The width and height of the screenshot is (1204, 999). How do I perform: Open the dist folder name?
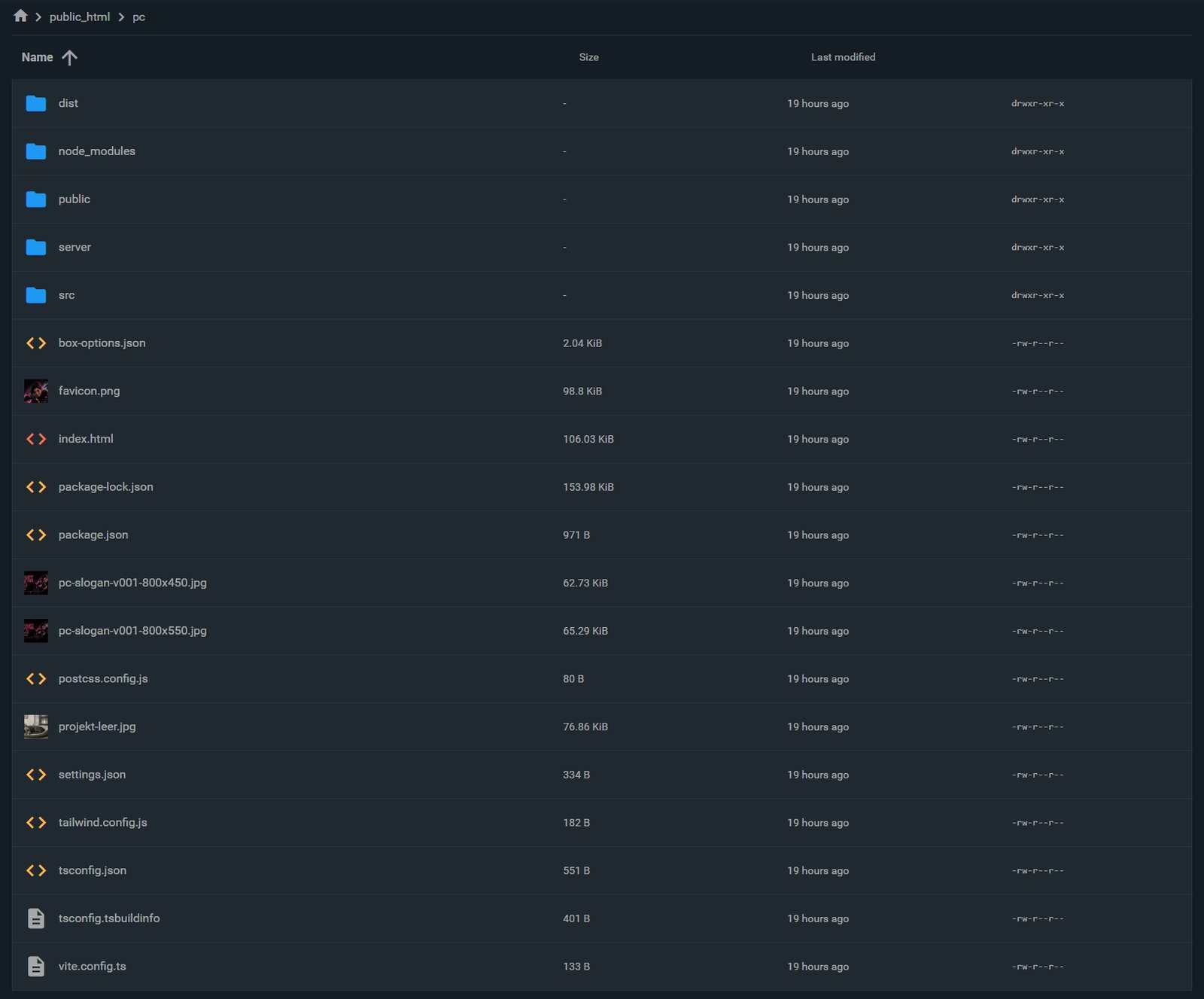(x=68, y=103)
